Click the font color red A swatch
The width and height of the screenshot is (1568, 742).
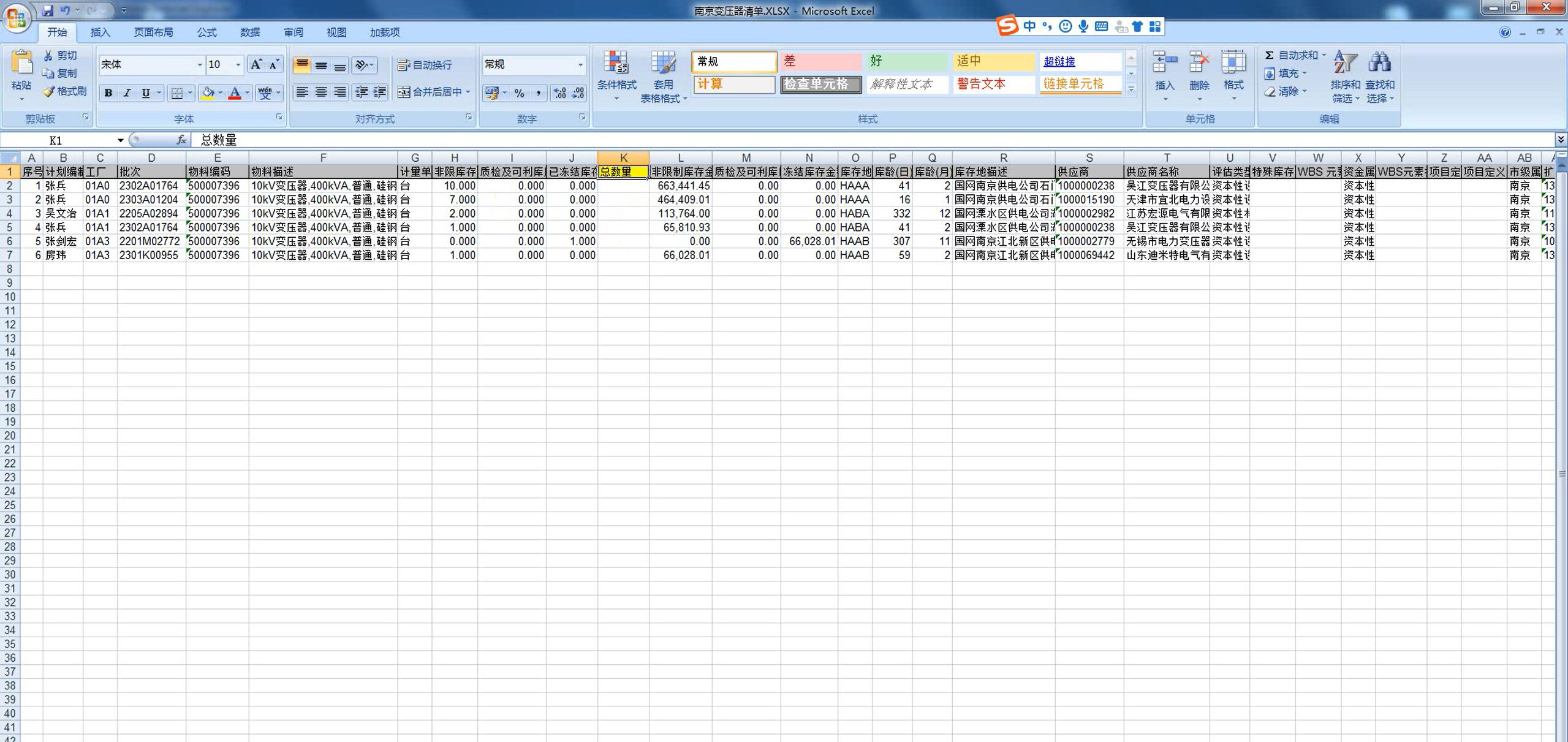(x=234, y=93)
